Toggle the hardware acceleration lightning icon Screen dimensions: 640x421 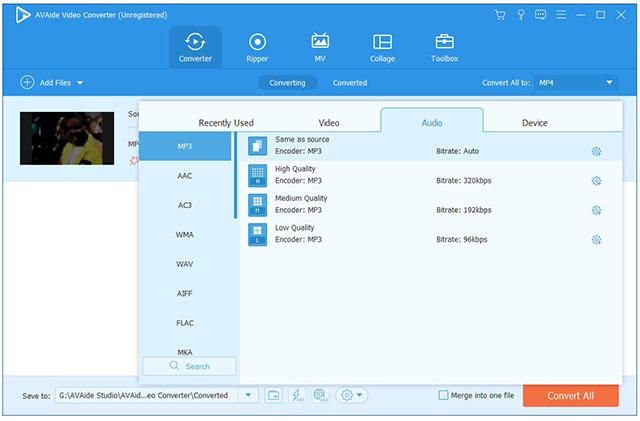(x=297, y=395)
